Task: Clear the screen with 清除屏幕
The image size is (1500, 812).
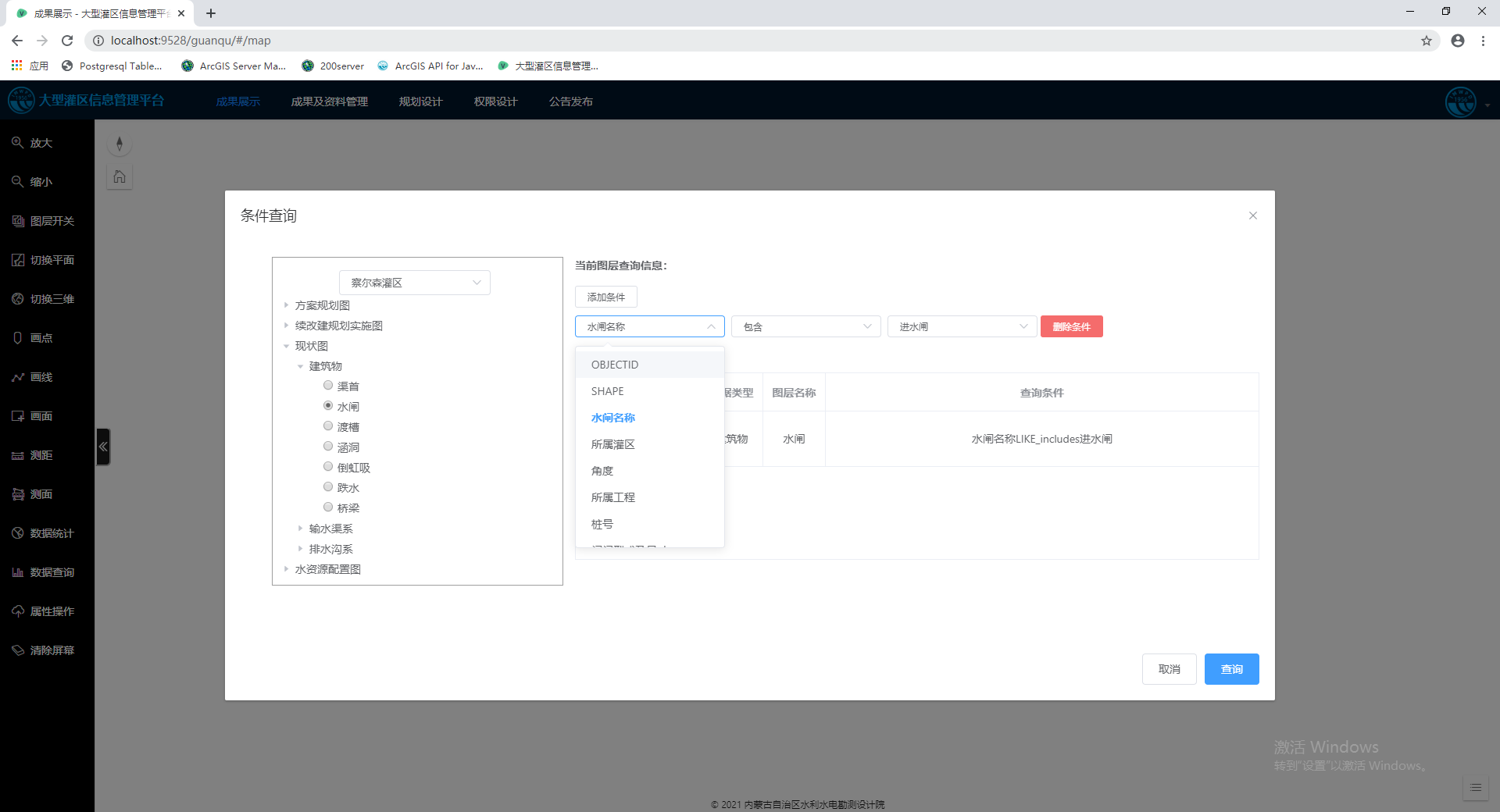Action: pyautogui.click(x=43, y=650)
